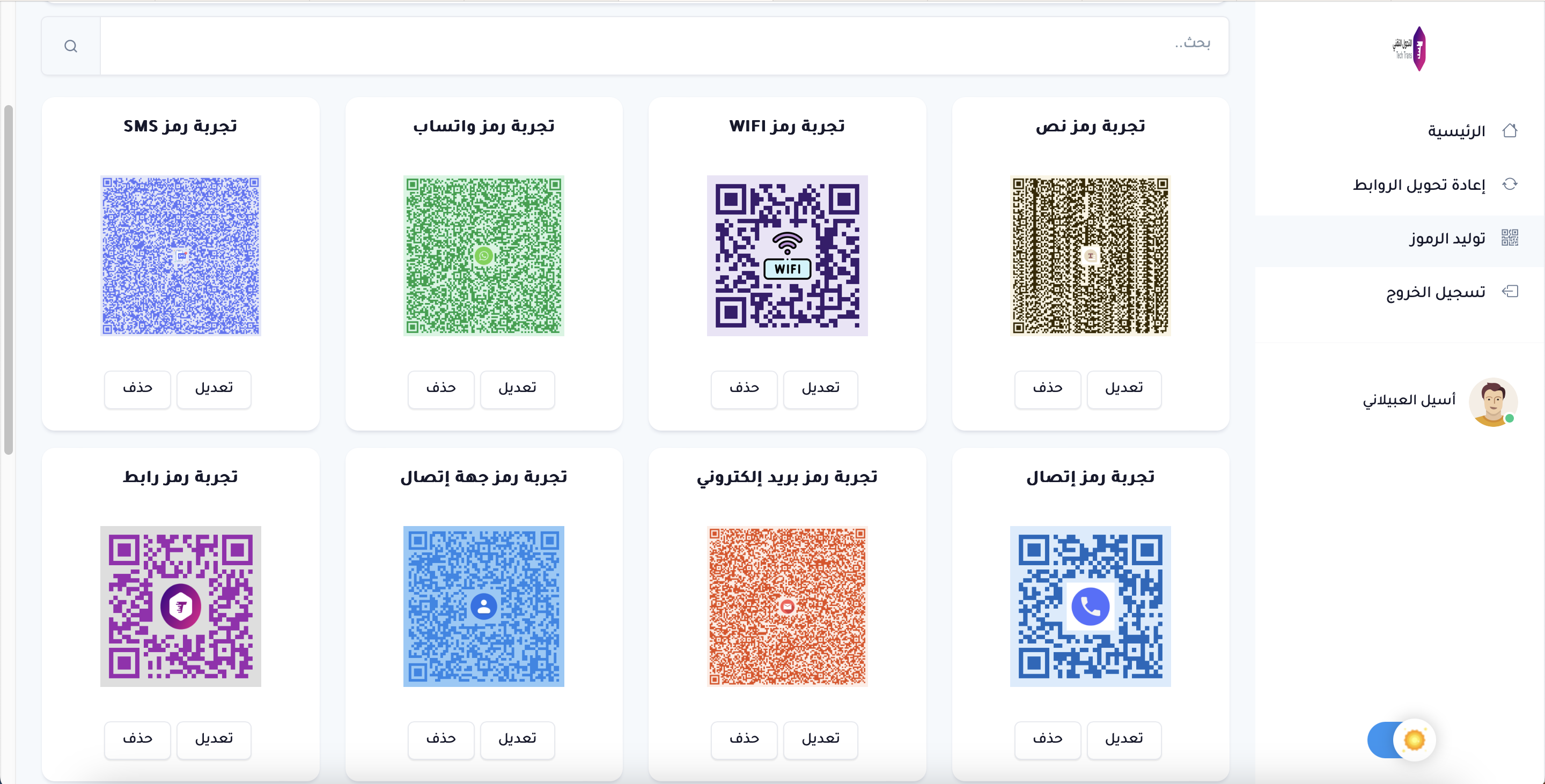Screen dimensions: 1545x784
Task: Open the توليد الرموز menu item
Action: [x=1447, y=239]
